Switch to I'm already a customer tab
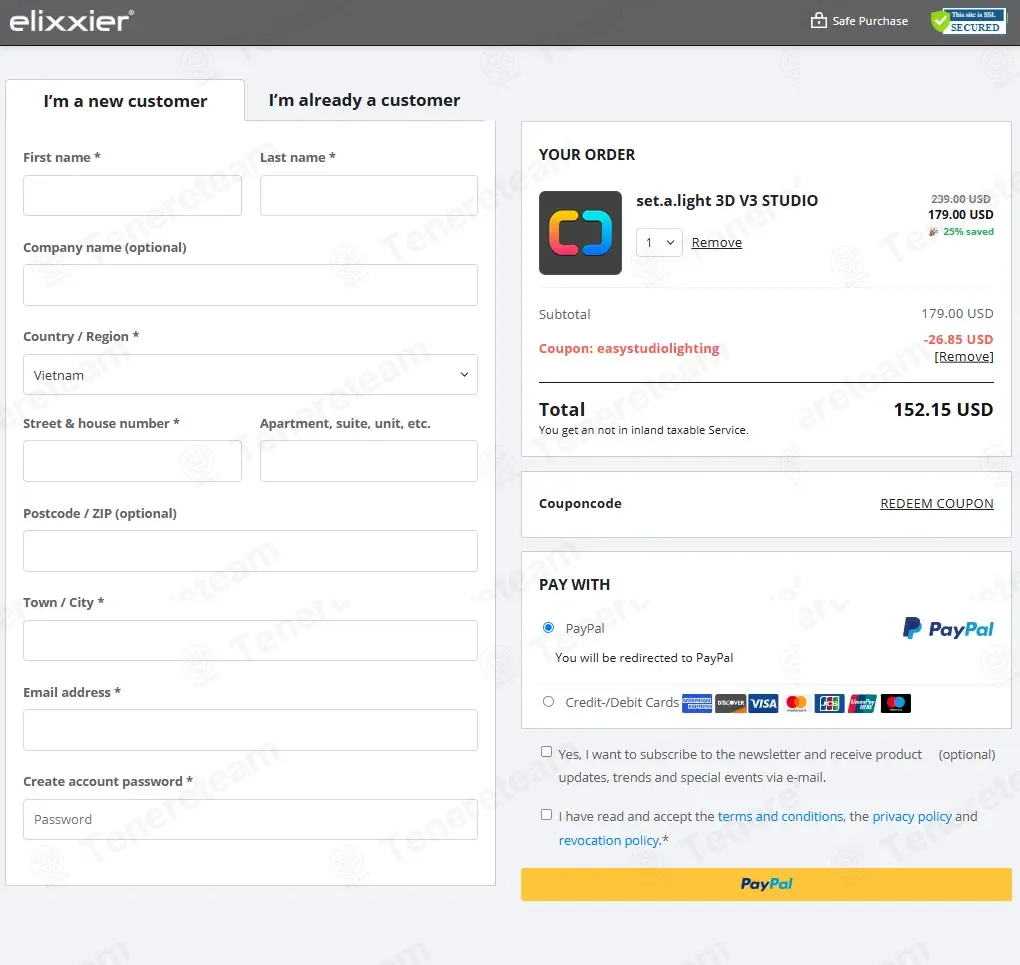 [x=364, y=100]
